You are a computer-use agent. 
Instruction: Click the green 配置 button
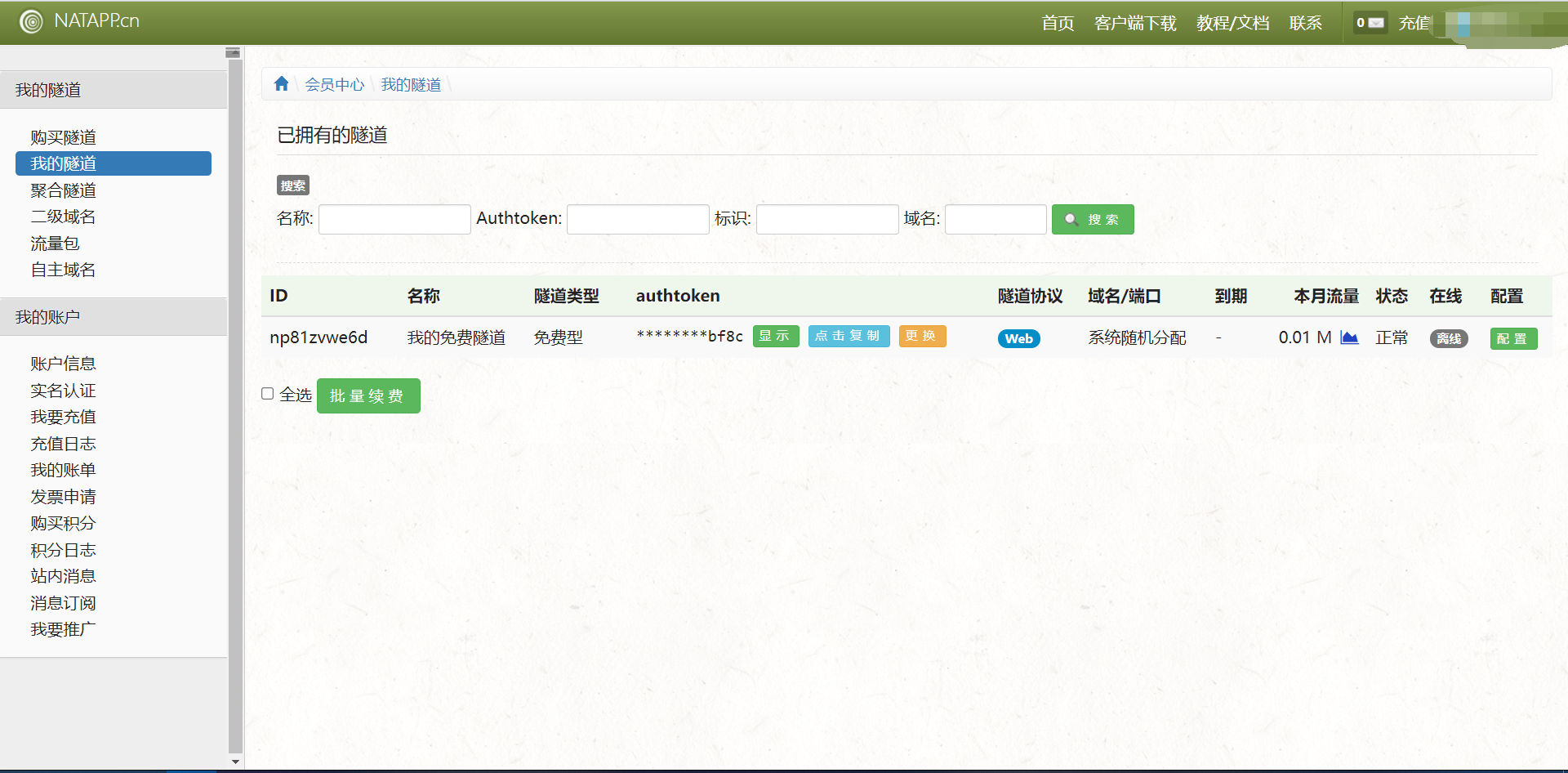pos(1513,338)
